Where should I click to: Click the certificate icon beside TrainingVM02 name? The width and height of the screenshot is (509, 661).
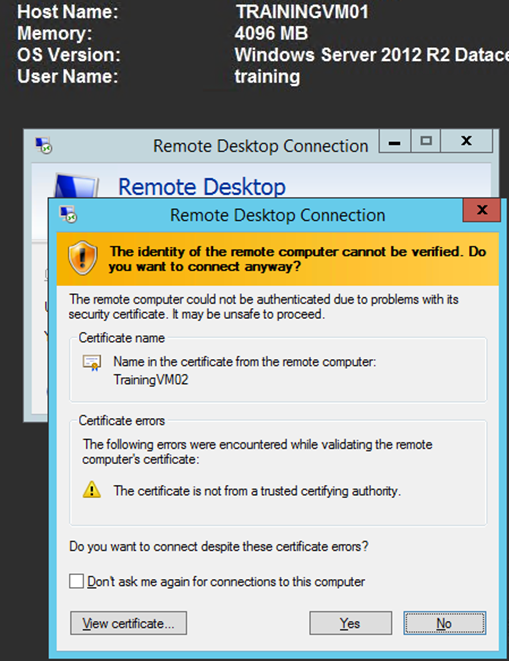click(x=92, y=363)
